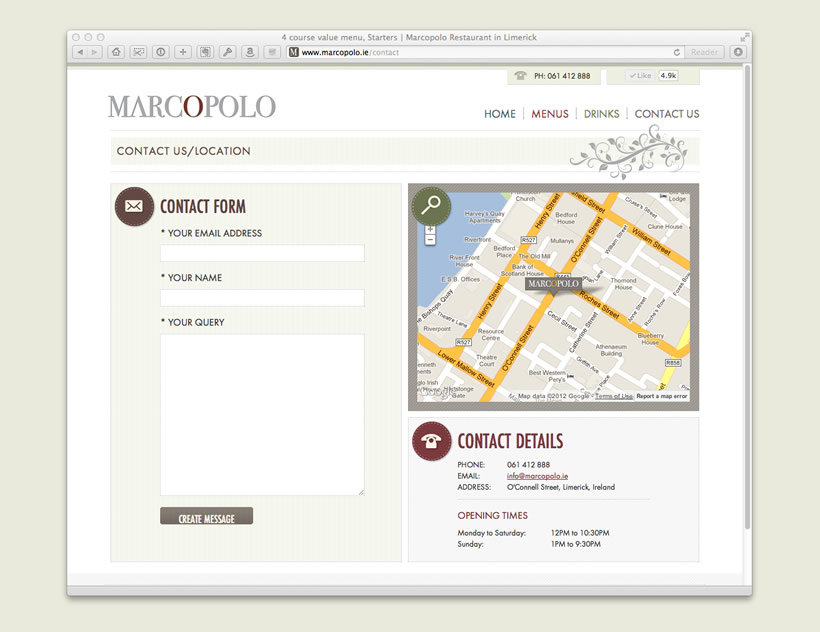Open the downloads button in toolbar
The height and width of the screenshot is (632, 820).
pyautogui.click(x=738, y=52)
